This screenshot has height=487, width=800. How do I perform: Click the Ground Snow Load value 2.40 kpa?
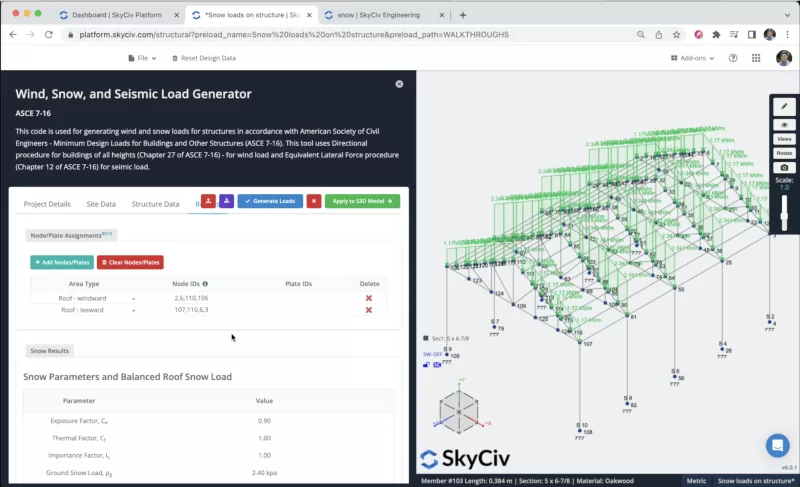click(264, 473)
